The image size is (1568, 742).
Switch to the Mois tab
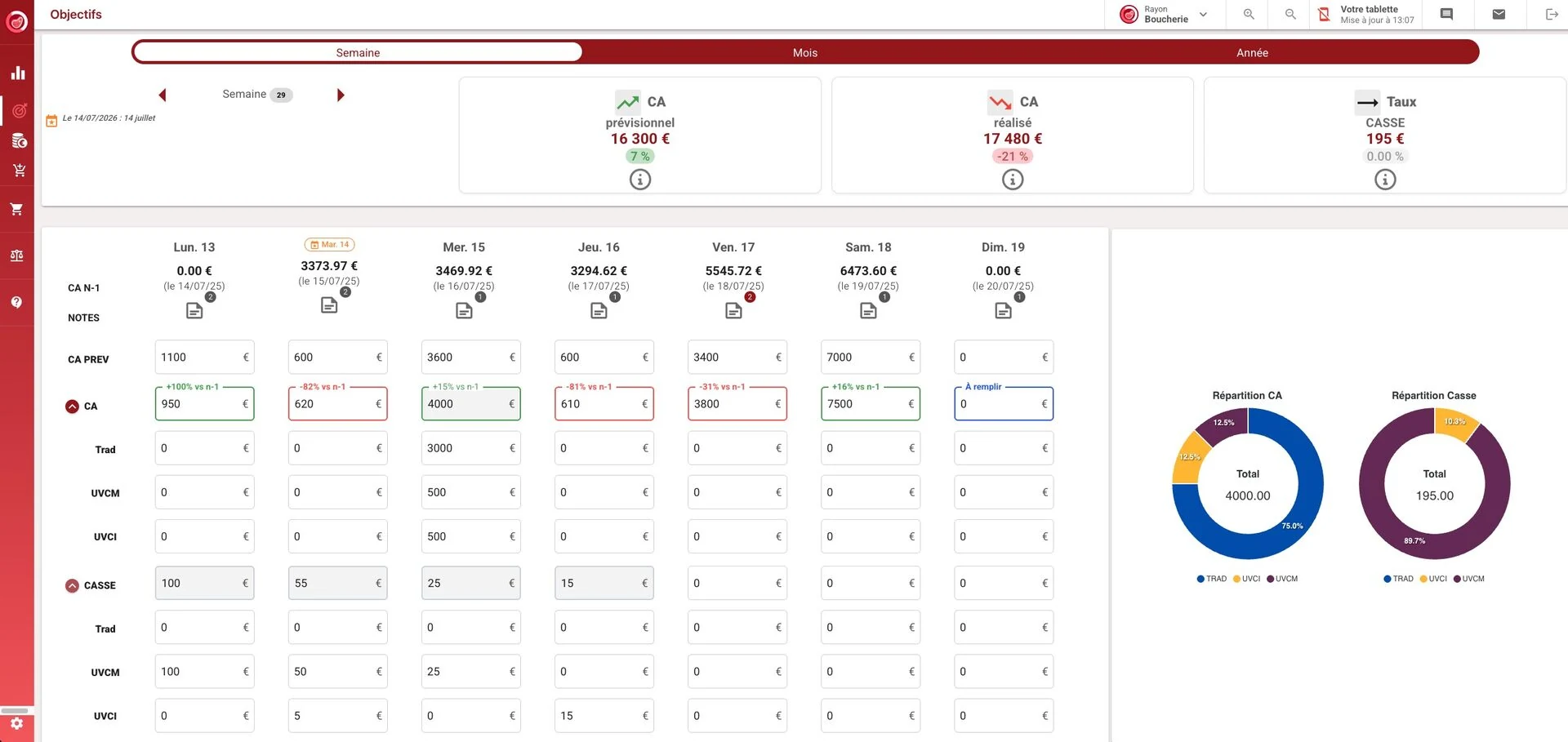coord(805,52)
